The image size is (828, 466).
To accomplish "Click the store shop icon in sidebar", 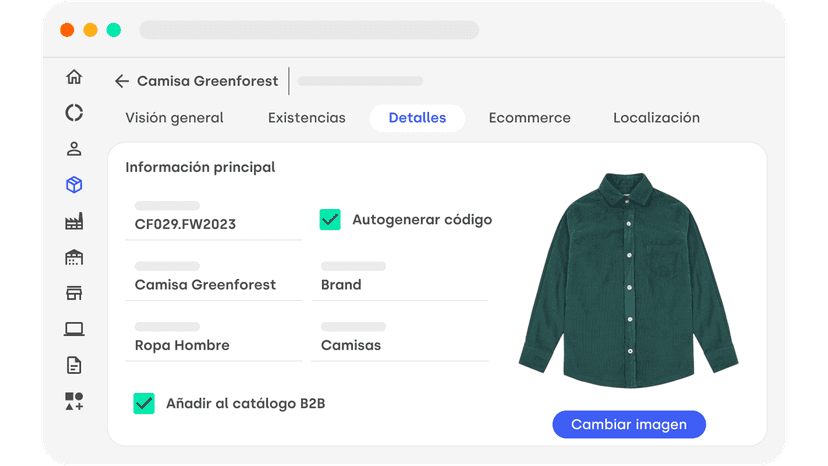I will (x=74, y=293).
